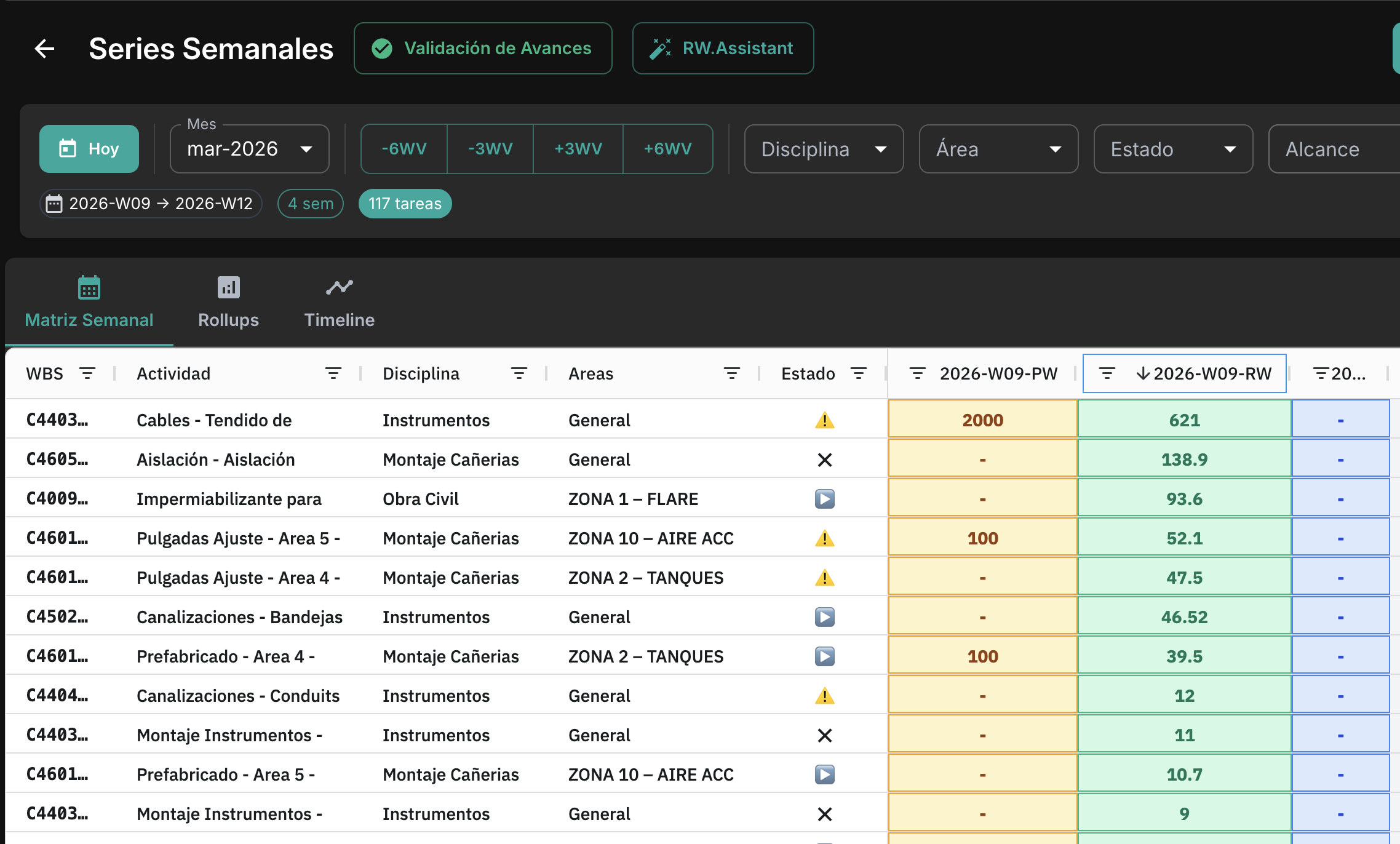Open RW.Assistant
Screen dimensions: 1400x844
pyautogui.click(x=723, y=49)
